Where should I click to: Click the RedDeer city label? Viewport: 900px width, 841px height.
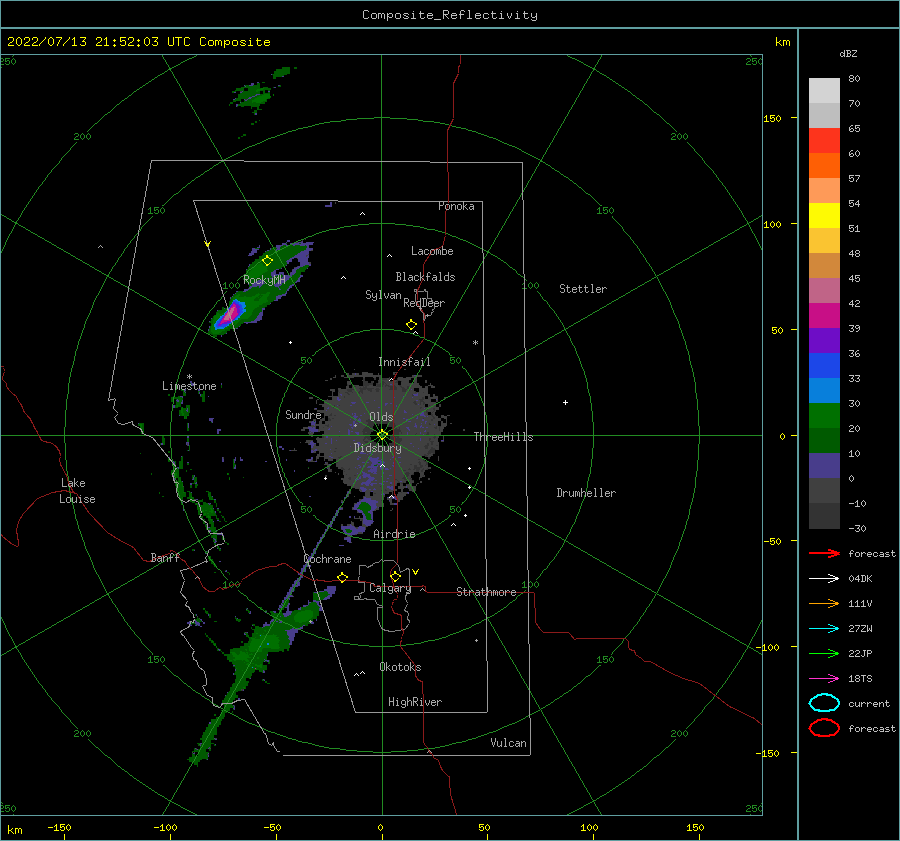[x=424, y=303]
